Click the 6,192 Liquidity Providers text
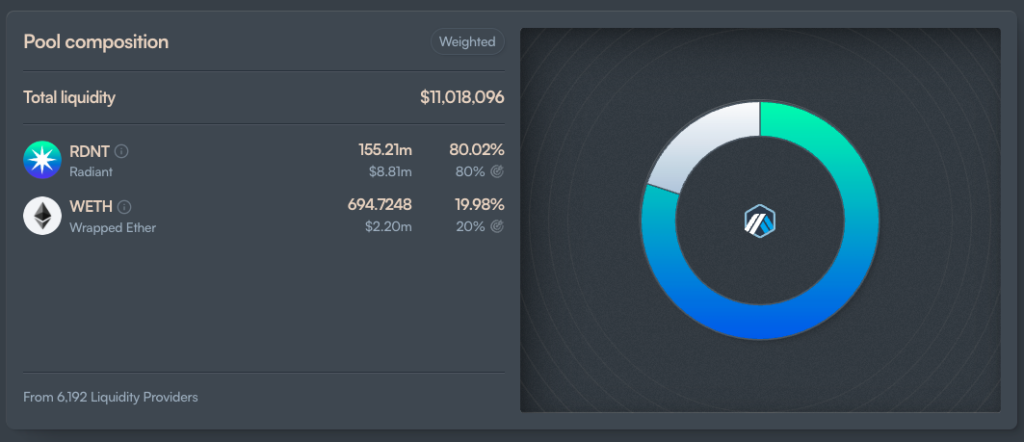Viewport: 1024px width, 442px height. [110, 397]
